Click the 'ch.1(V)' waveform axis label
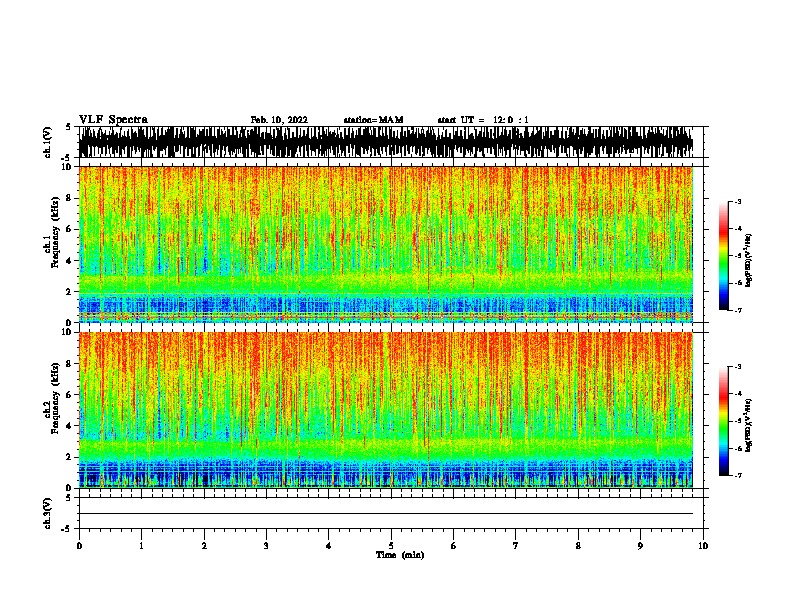792x612 pixels. pyautogui.click(x=48, y=142)
